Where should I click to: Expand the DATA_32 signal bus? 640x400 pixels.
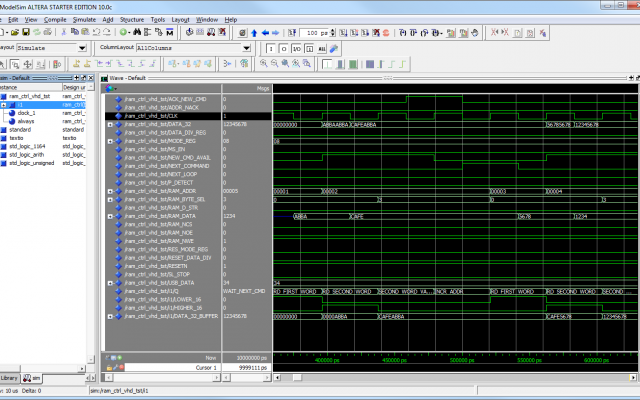[x=110, y=124]
